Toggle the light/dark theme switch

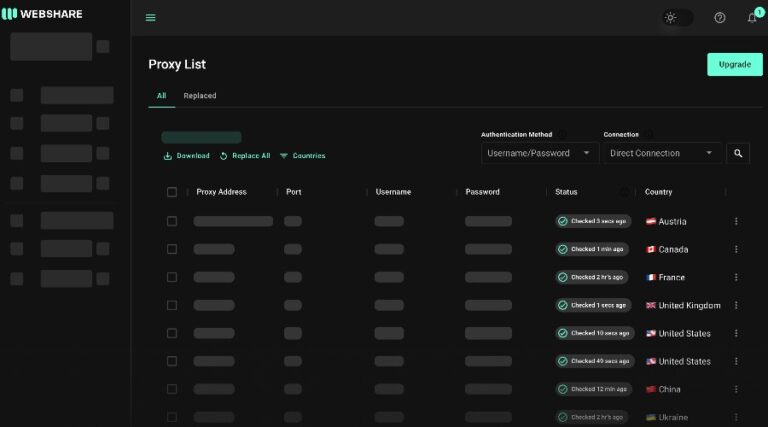(677, 18)
